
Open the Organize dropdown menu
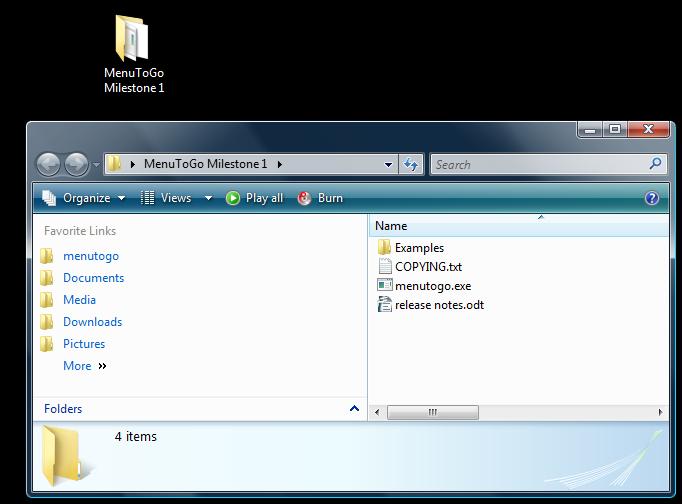[84, 198]
